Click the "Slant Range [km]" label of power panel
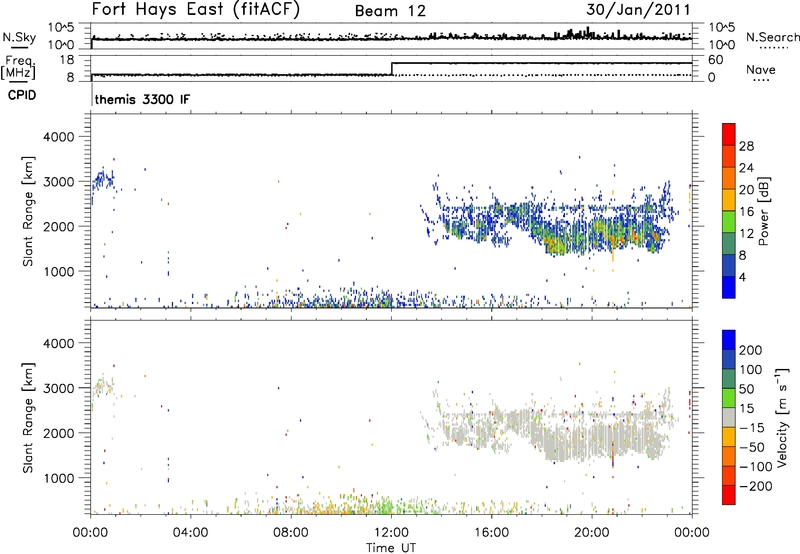This screenshot has width=800, height=554. coord(28,212)
